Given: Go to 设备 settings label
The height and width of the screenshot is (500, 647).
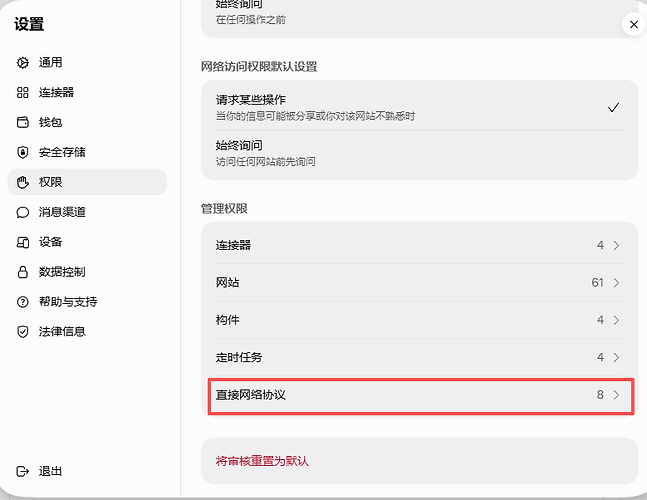Looking at the screenshot, I should point(50,242).
